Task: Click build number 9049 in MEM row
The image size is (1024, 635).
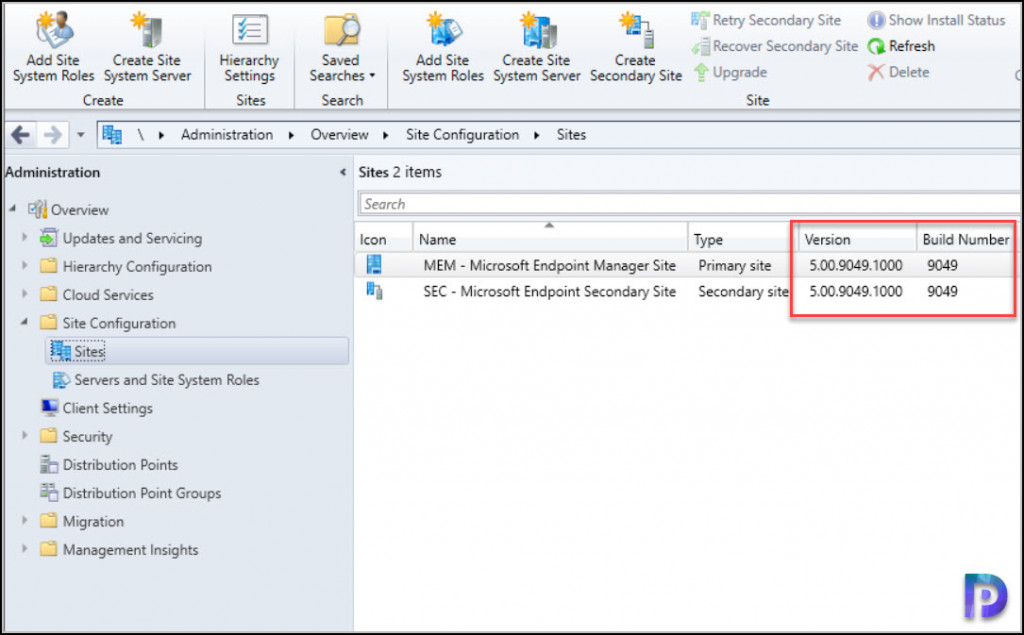Action: click(942, 266)
